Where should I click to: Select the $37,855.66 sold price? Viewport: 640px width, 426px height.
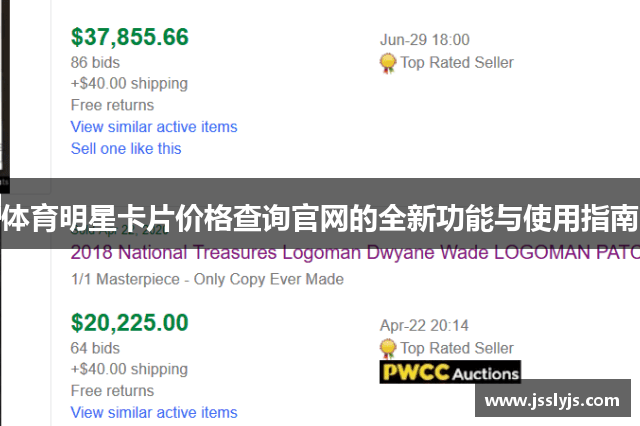pyautogui.click(x=130, y=37)
